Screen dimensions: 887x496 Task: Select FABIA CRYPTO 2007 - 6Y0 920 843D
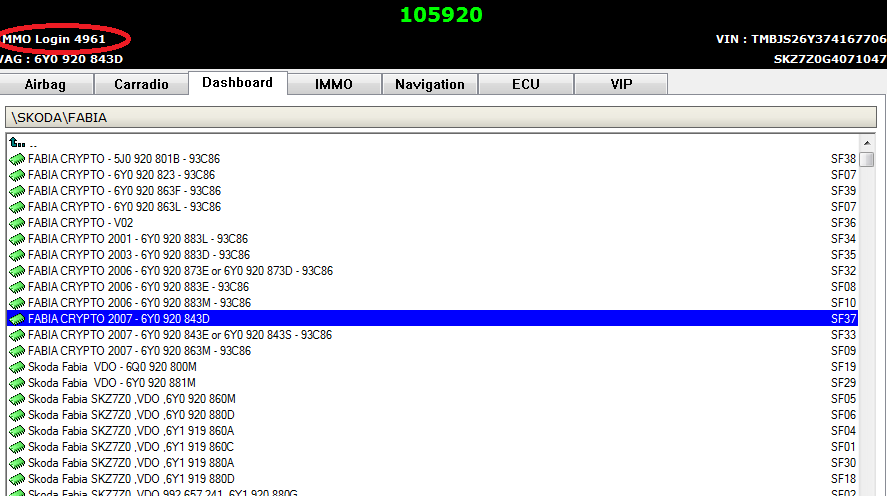click(x=119, y=318)
